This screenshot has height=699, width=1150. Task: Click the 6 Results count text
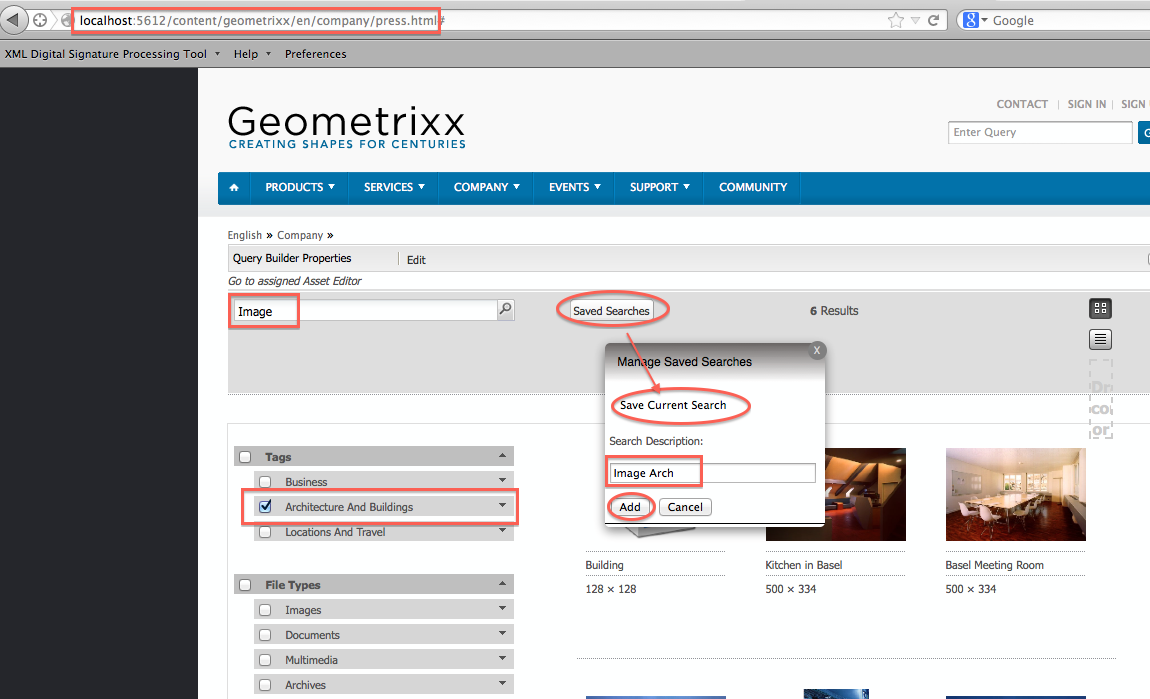pos(834,311)
